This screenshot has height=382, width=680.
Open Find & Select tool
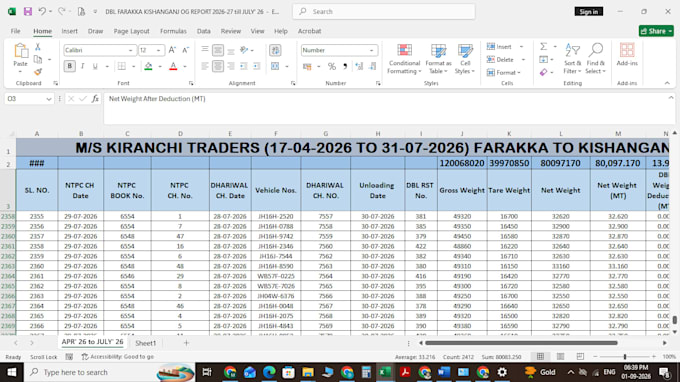(596, 59)
